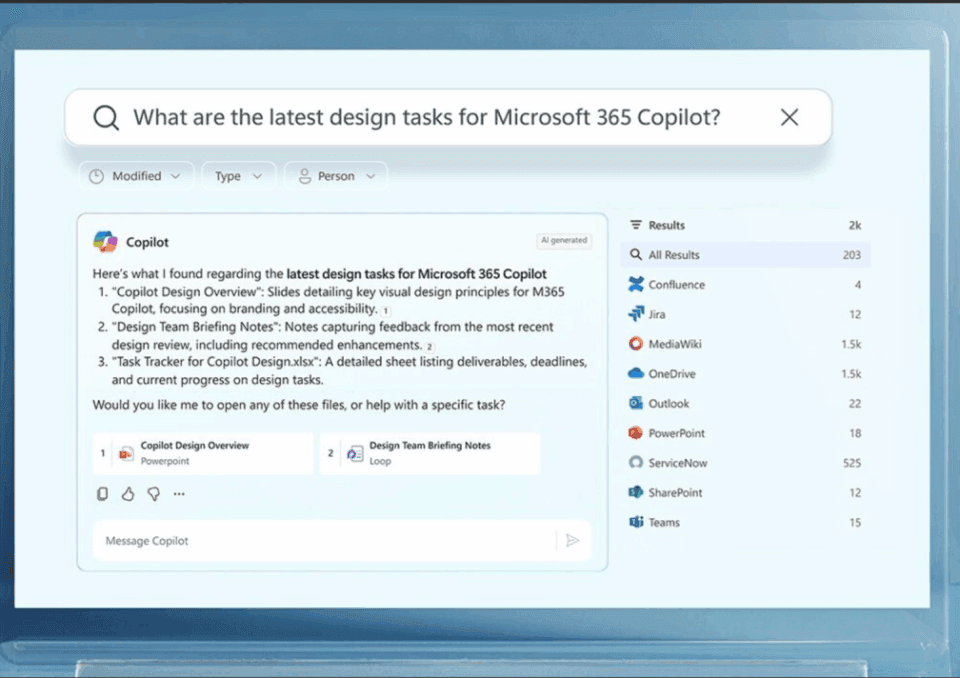Expand the Person filter dropdown
Viewport: 960px width, 678px height.
(x=335, y=176)
